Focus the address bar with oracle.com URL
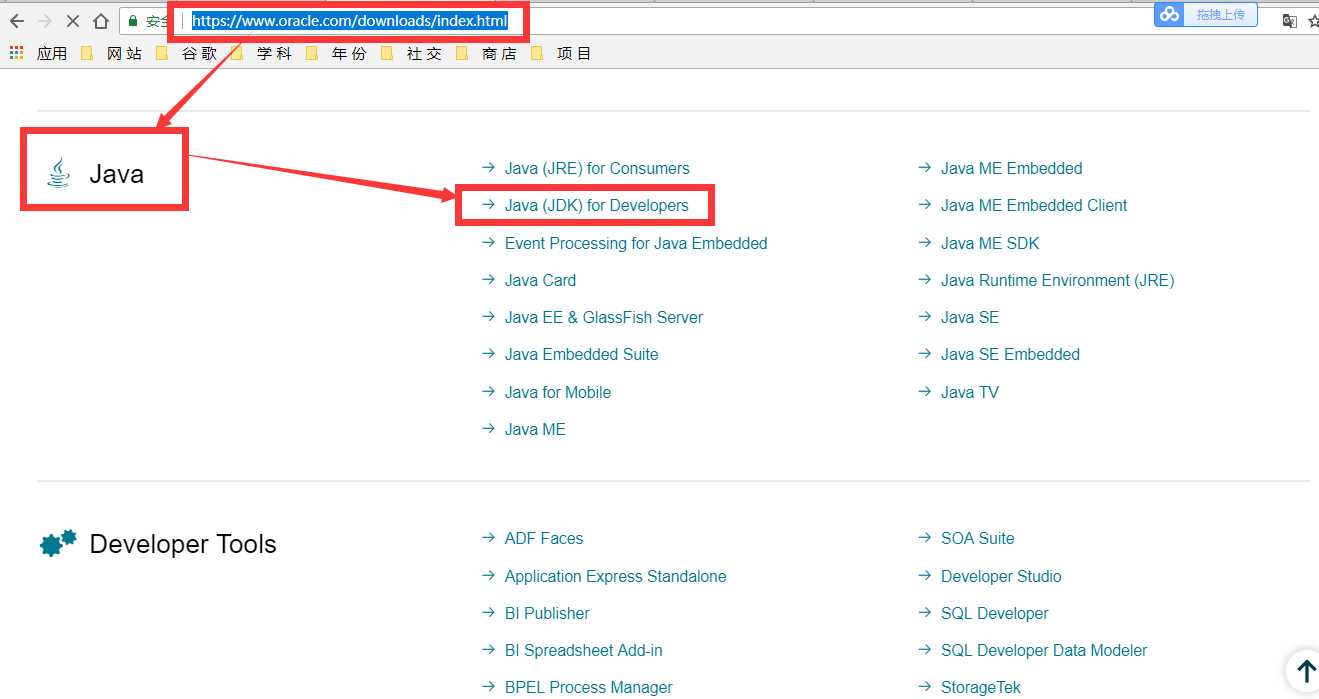This screenshot has height=699, width=1319. coord(350,20)
